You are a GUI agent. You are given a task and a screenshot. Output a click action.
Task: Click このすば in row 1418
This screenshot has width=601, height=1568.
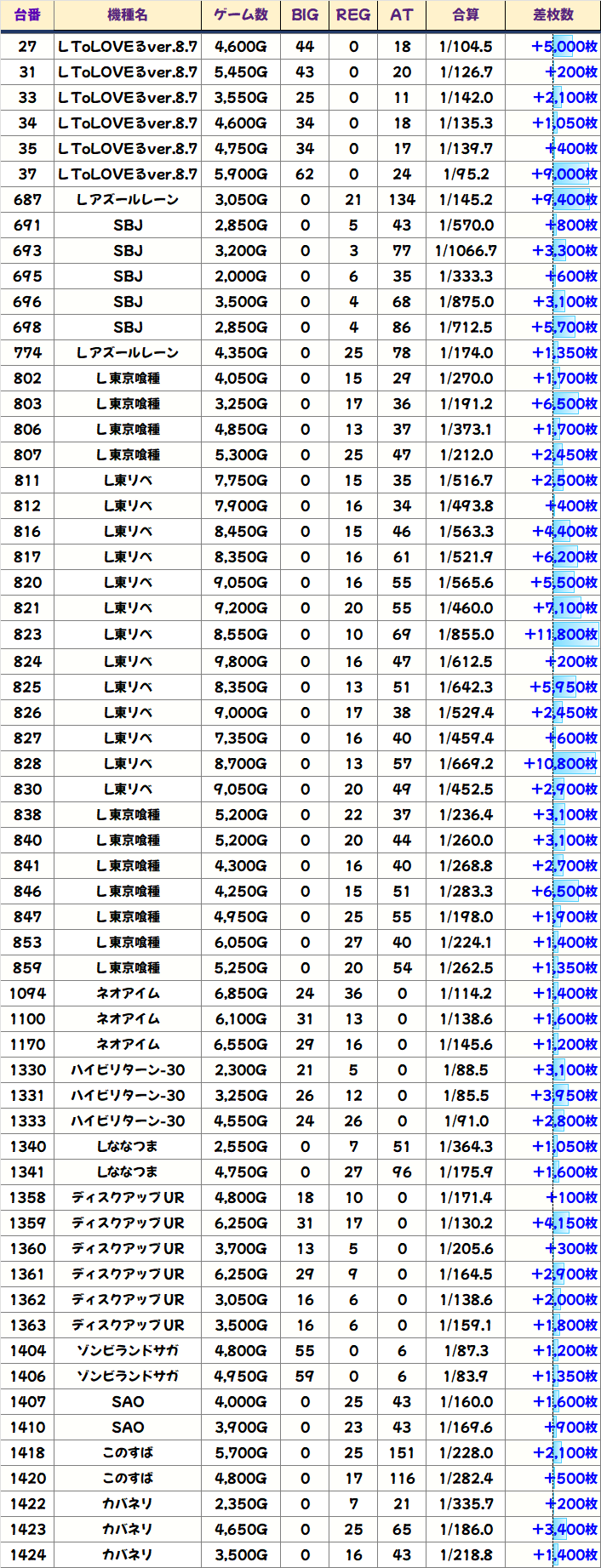128,1452
